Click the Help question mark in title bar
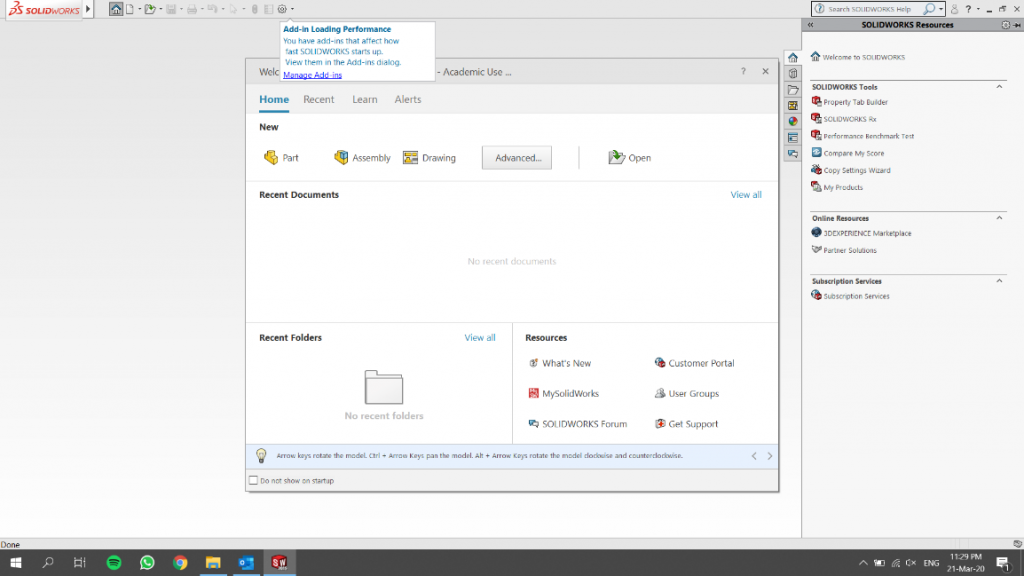The image size is (1024, 576). (x=968, y=9)
